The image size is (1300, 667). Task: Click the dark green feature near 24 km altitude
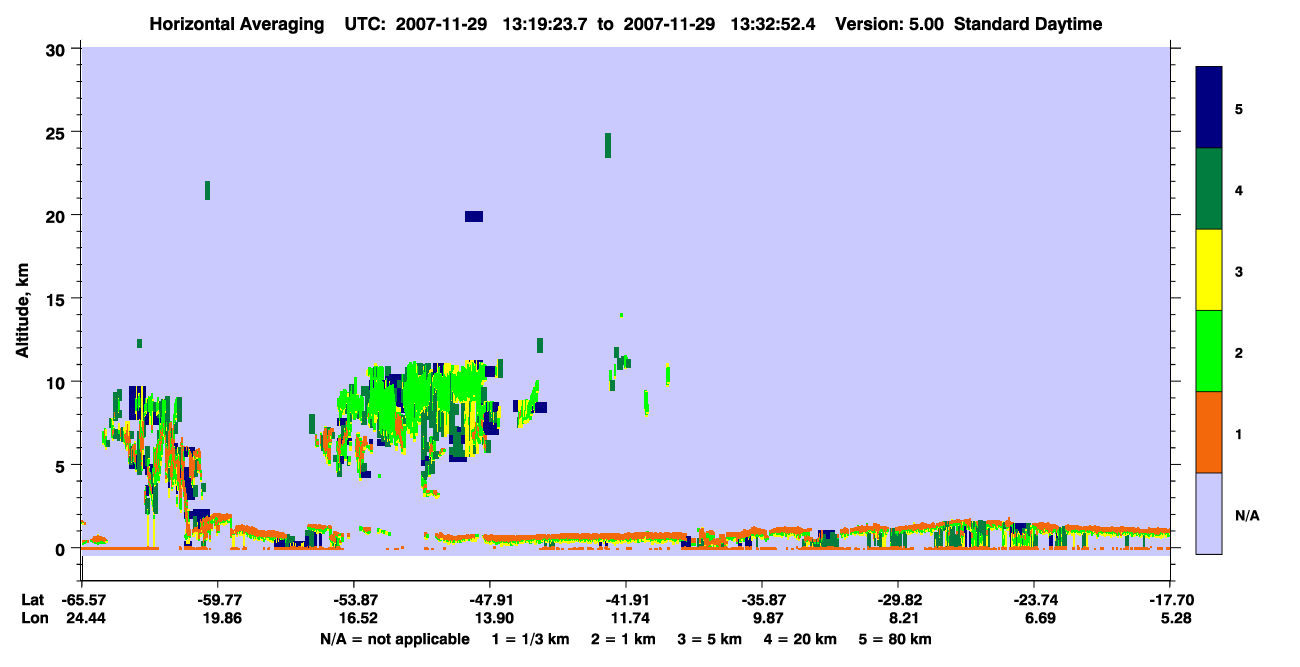click(x=607, y=145)
